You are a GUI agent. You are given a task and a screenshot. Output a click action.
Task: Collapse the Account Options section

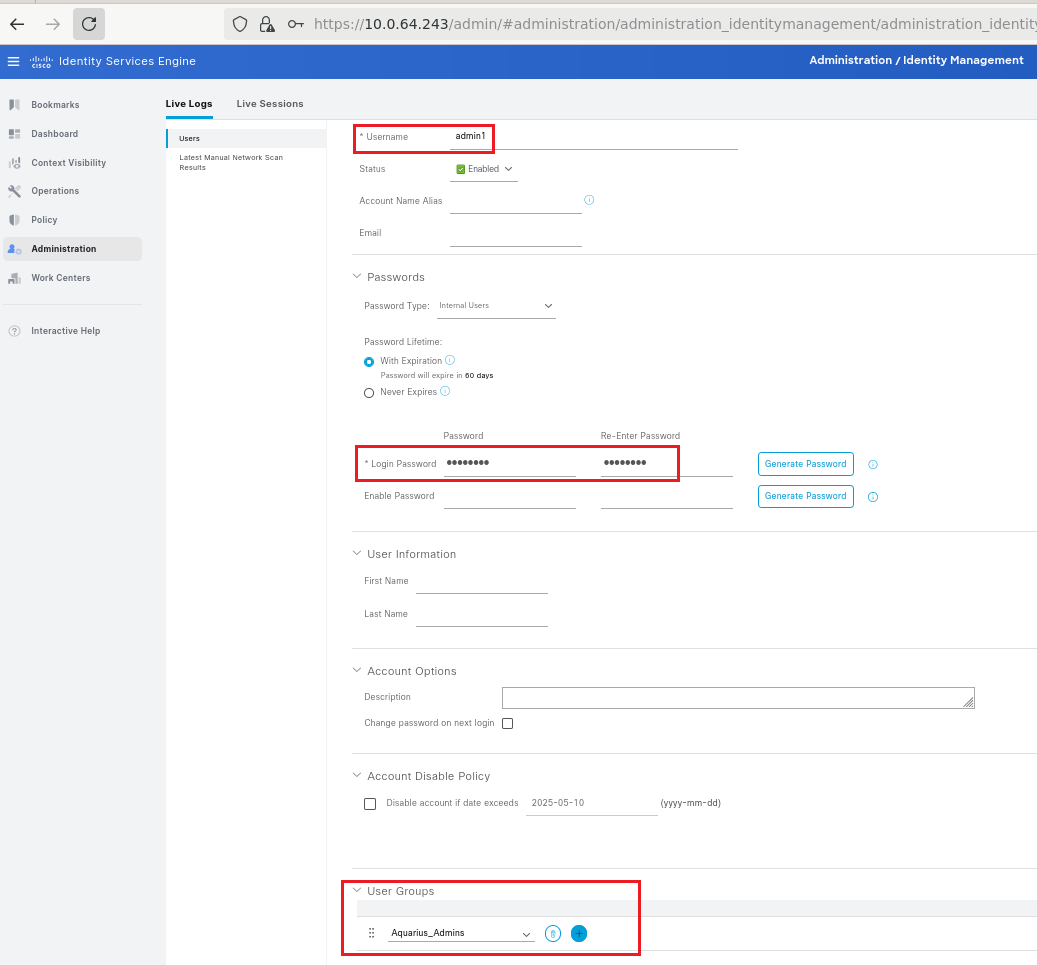pos(357,670)
